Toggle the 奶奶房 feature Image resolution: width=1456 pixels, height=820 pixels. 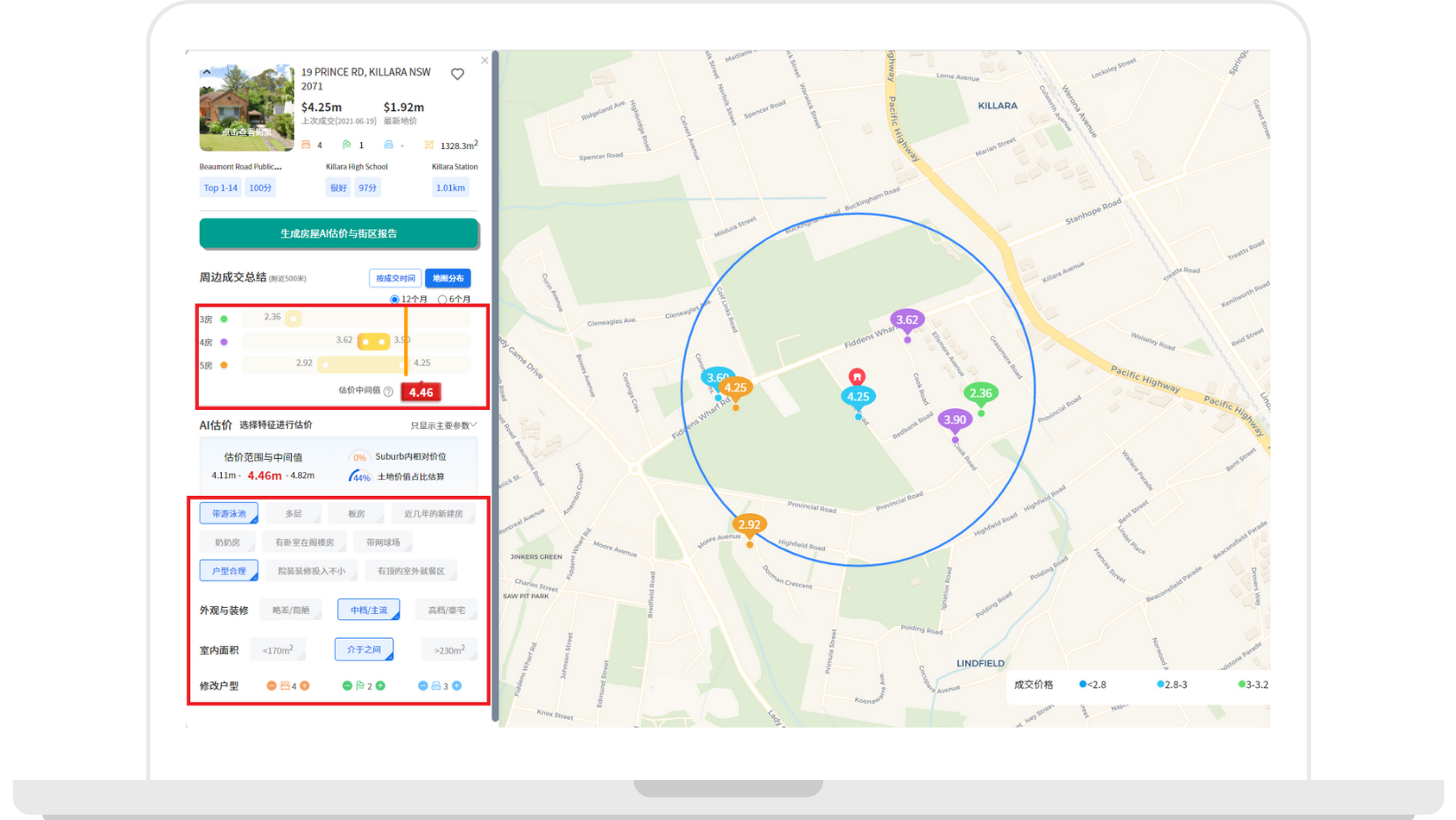click(x=227, y=542)
